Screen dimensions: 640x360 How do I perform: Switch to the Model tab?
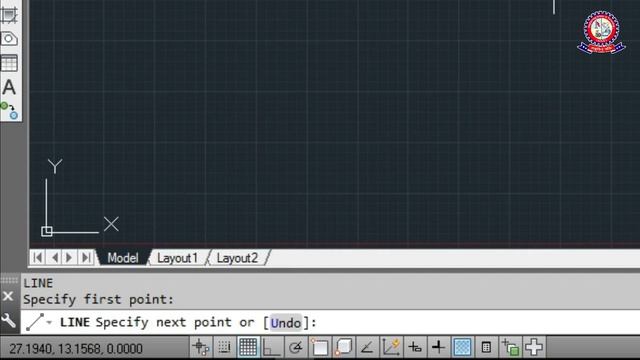(123, 258)
